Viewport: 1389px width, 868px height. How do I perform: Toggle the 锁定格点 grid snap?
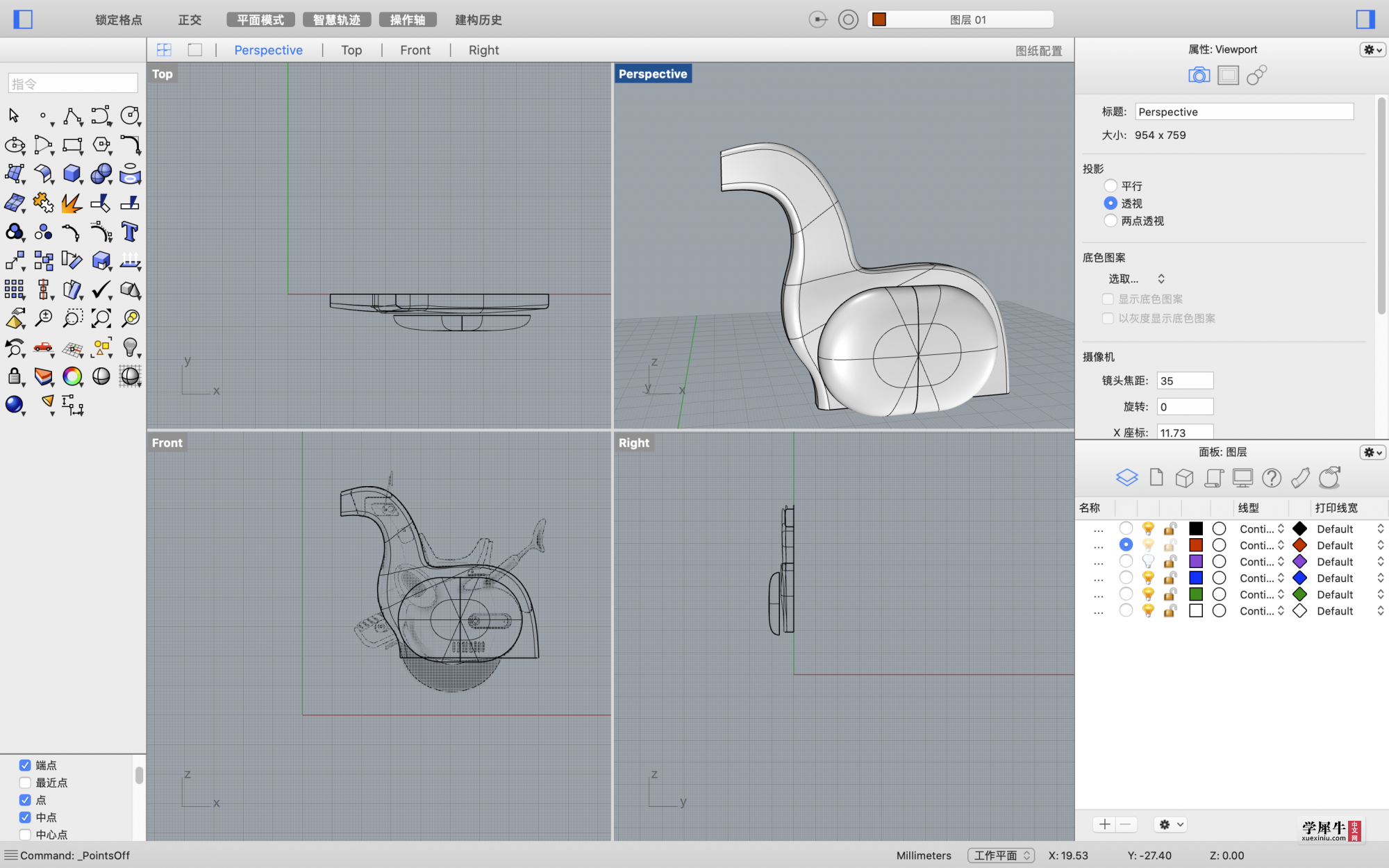coord(119,20)
